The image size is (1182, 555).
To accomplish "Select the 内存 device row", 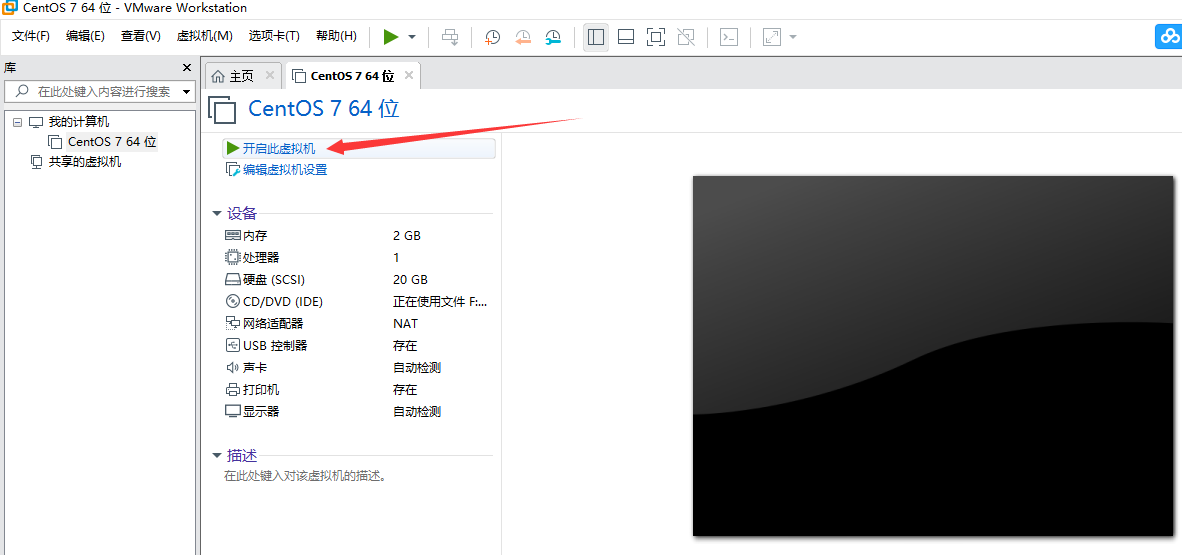I will 358,235.
